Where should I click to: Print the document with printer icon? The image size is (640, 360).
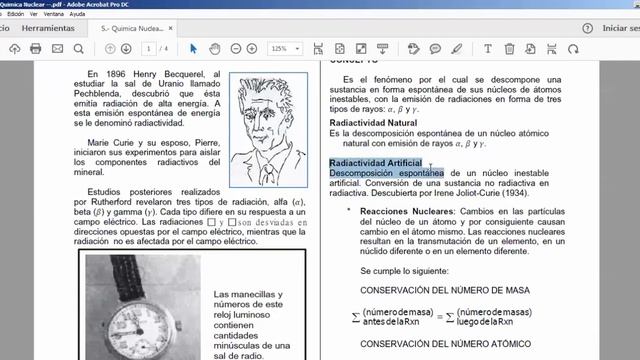tap(36, 49)
